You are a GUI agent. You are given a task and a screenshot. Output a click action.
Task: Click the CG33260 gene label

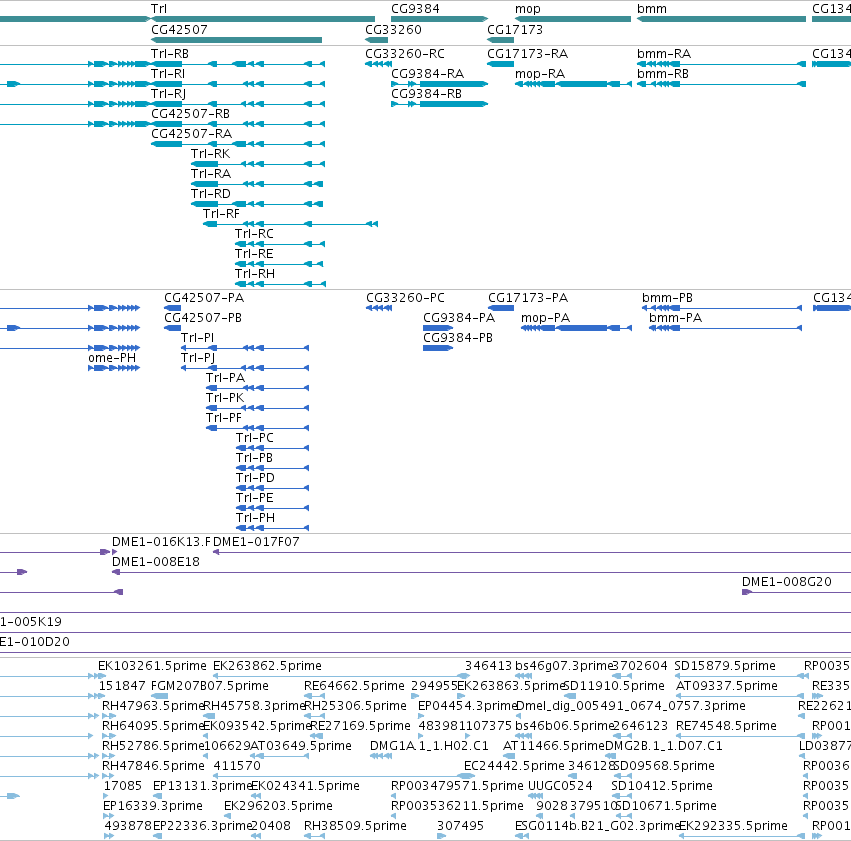393,29
